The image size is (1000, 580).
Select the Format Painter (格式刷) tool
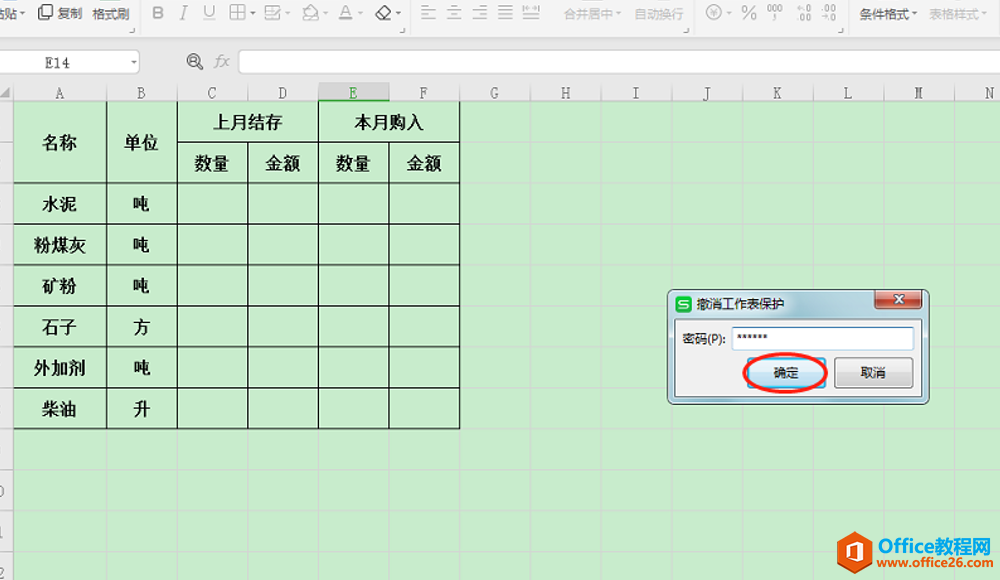(x=110, y=13)
